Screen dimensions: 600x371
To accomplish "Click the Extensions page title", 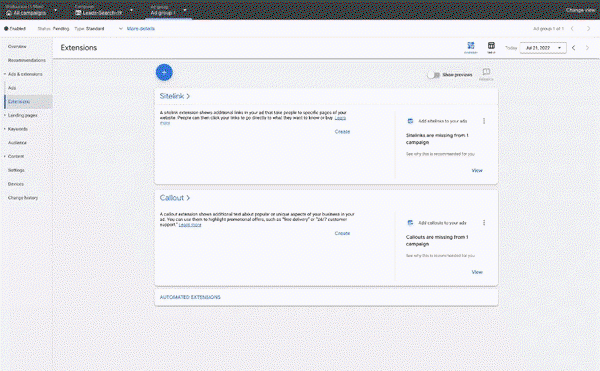I will pos(79,48).
